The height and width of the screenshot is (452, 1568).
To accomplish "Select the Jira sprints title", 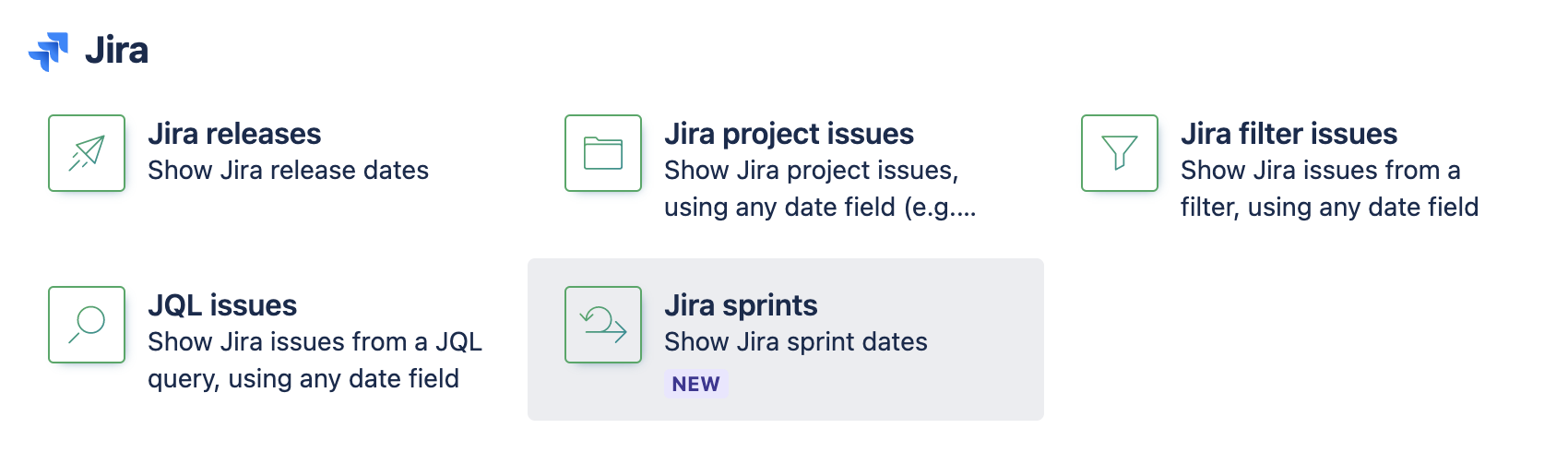I will [x=741, y=305].
